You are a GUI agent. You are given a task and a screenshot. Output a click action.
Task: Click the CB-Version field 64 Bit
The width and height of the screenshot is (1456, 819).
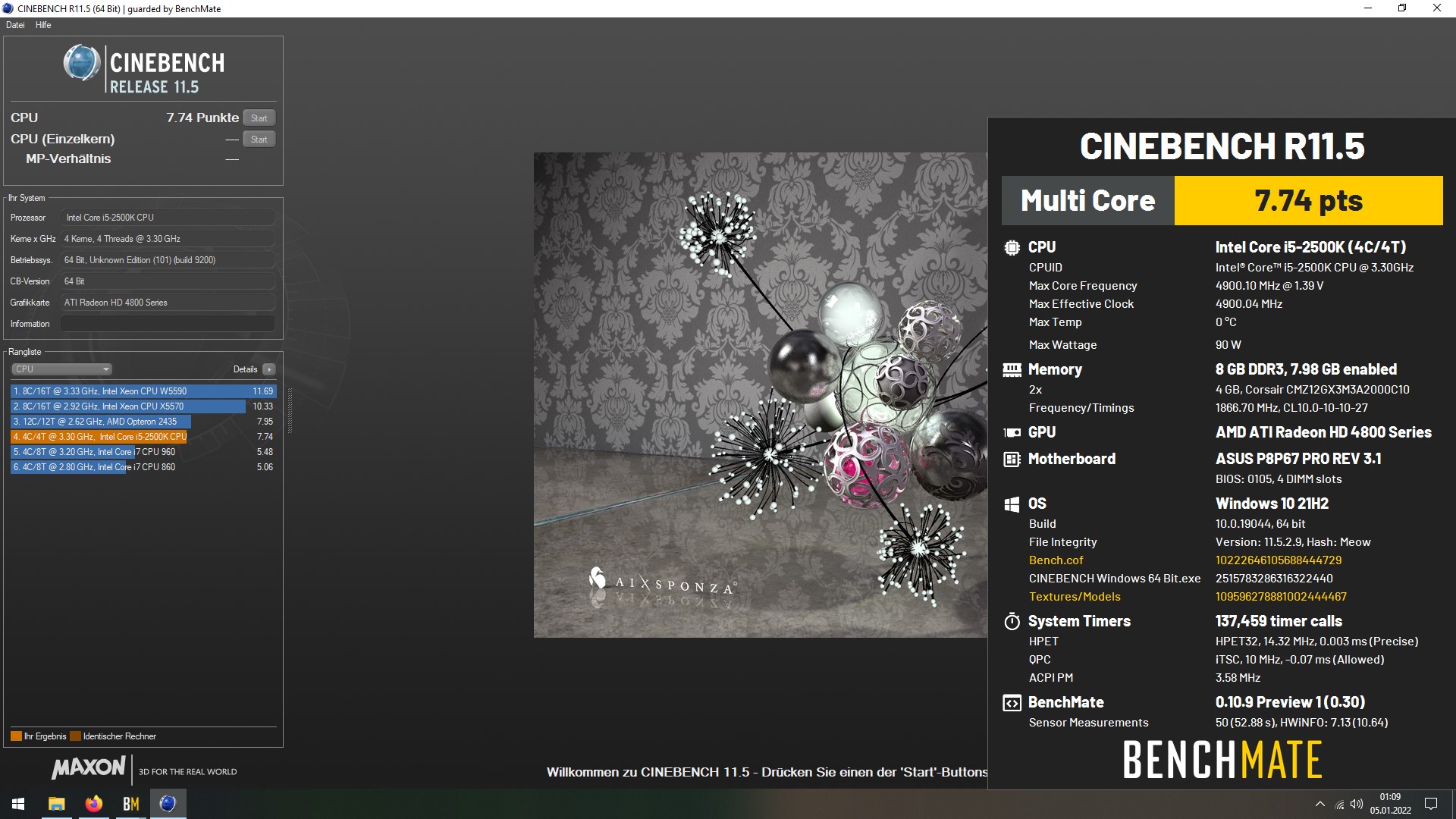click(168, 281)
